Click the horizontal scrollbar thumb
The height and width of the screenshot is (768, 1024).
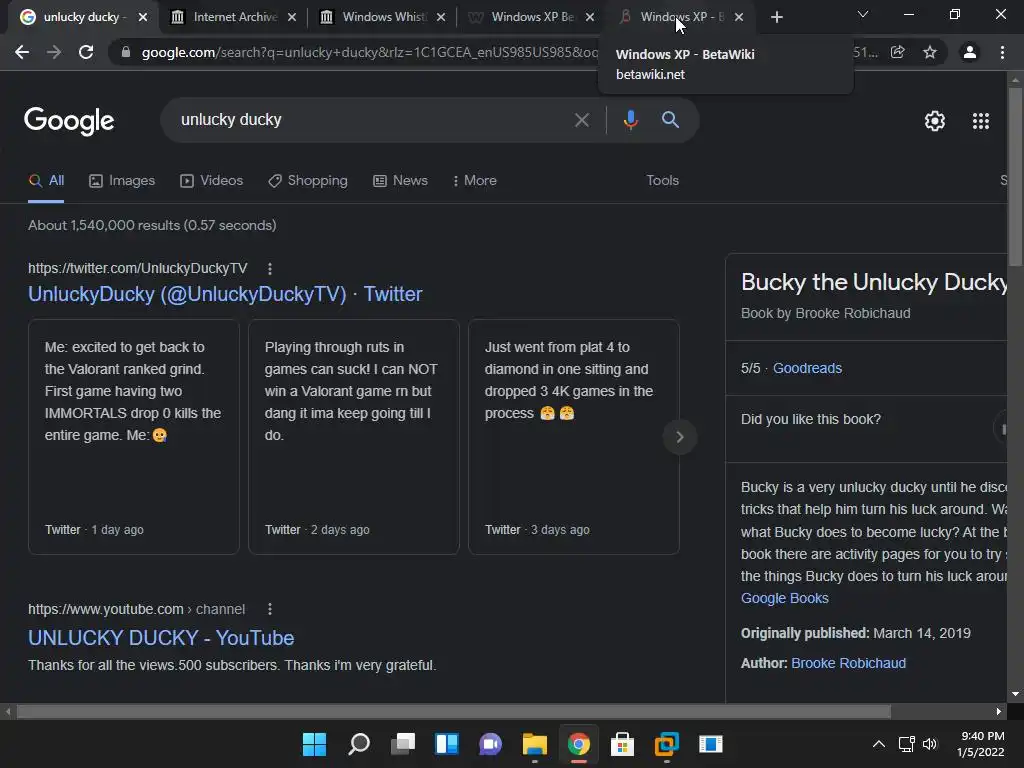pos(454,711)
